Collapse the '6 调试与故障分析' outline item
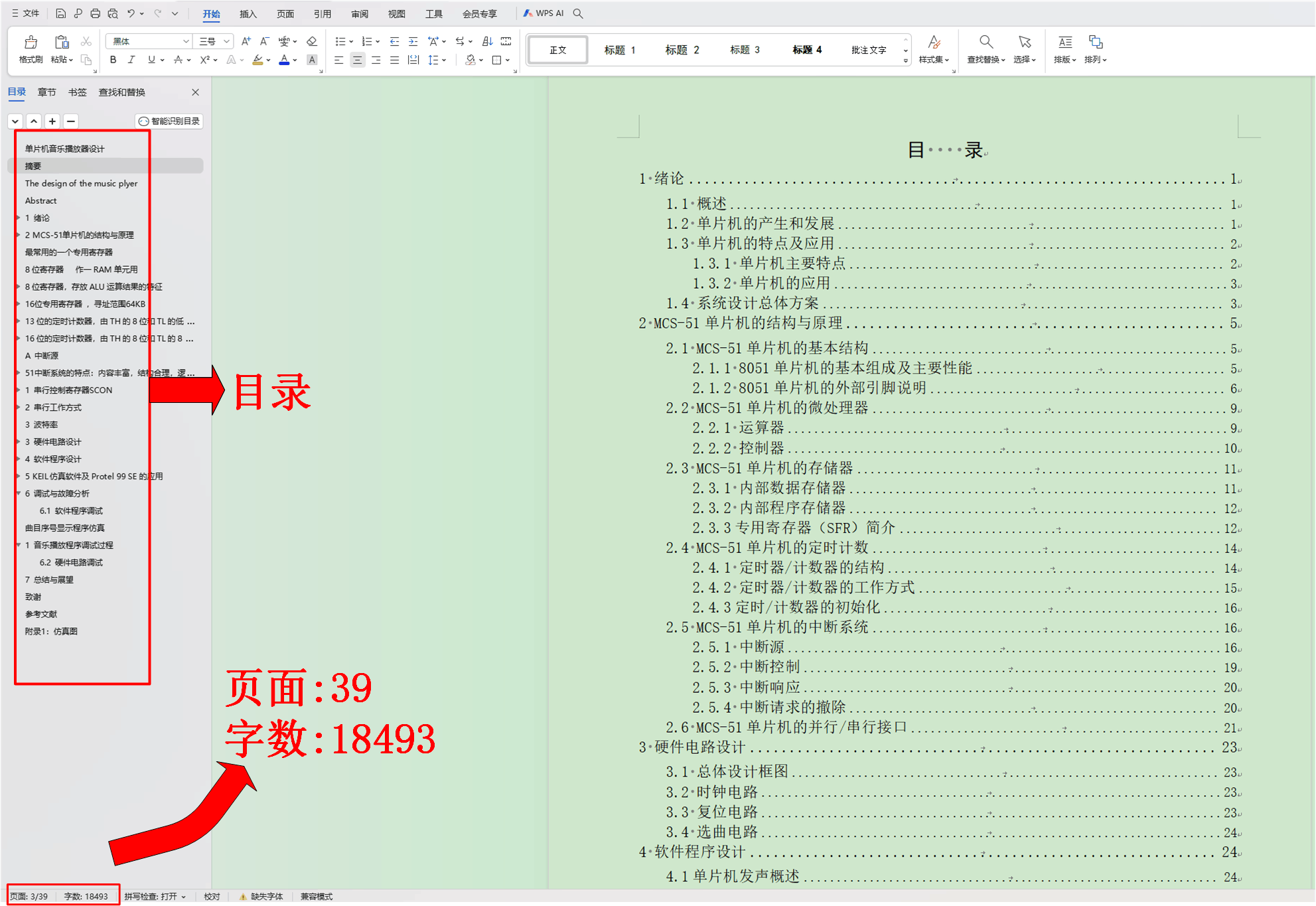Image resolution: width=1316 pixels, height=906 pixels. click(x=19, y=493)
